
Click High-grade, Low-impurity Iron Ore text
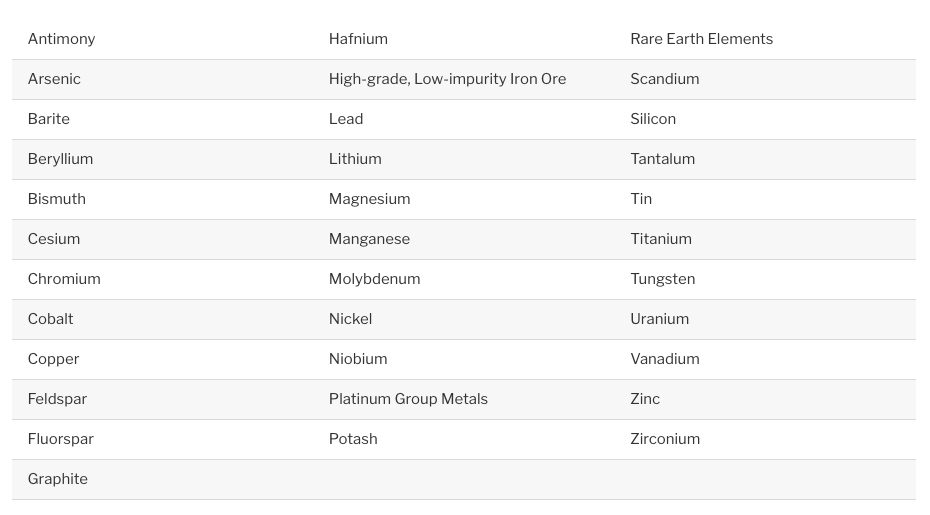(x=448, y=79)
